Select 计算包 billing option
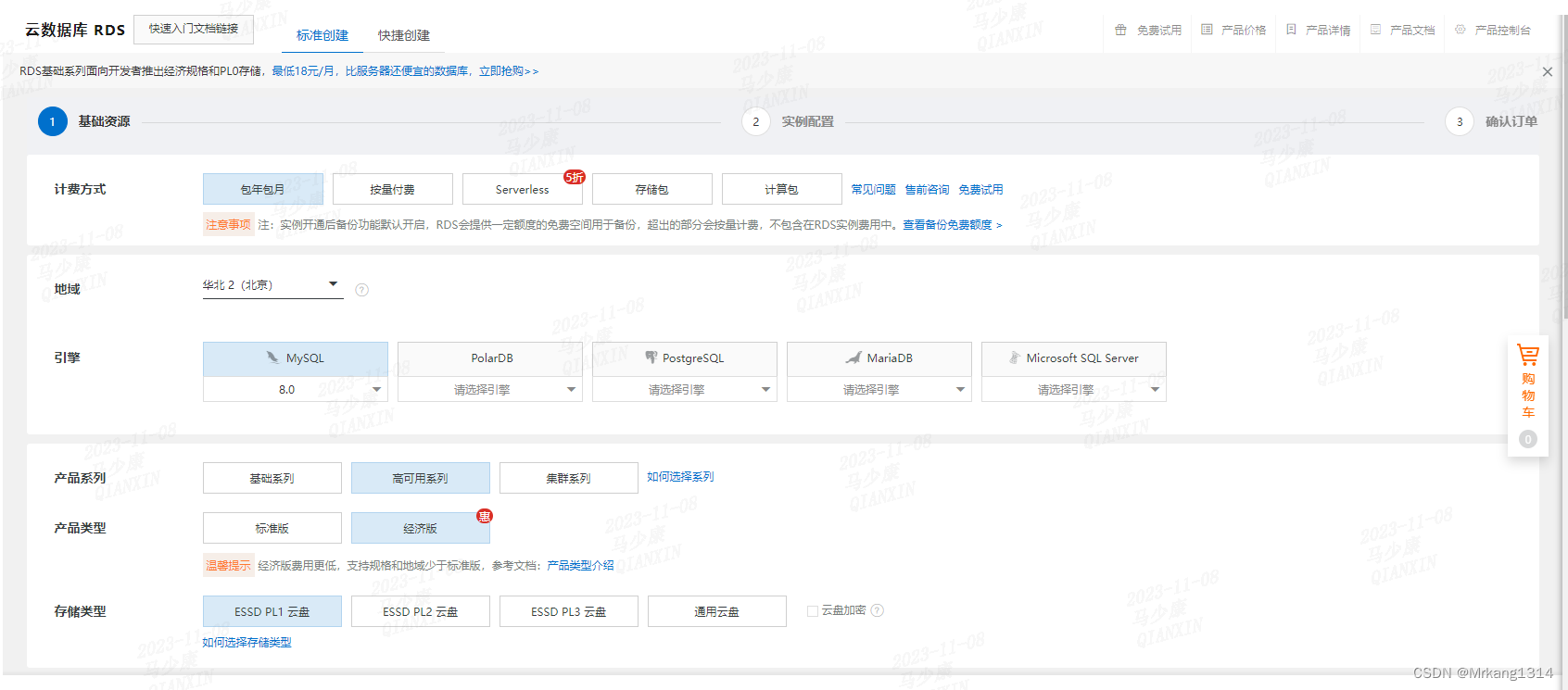Image resolution: width=1568 pixels, height=690 pixels. coord(782,189)
